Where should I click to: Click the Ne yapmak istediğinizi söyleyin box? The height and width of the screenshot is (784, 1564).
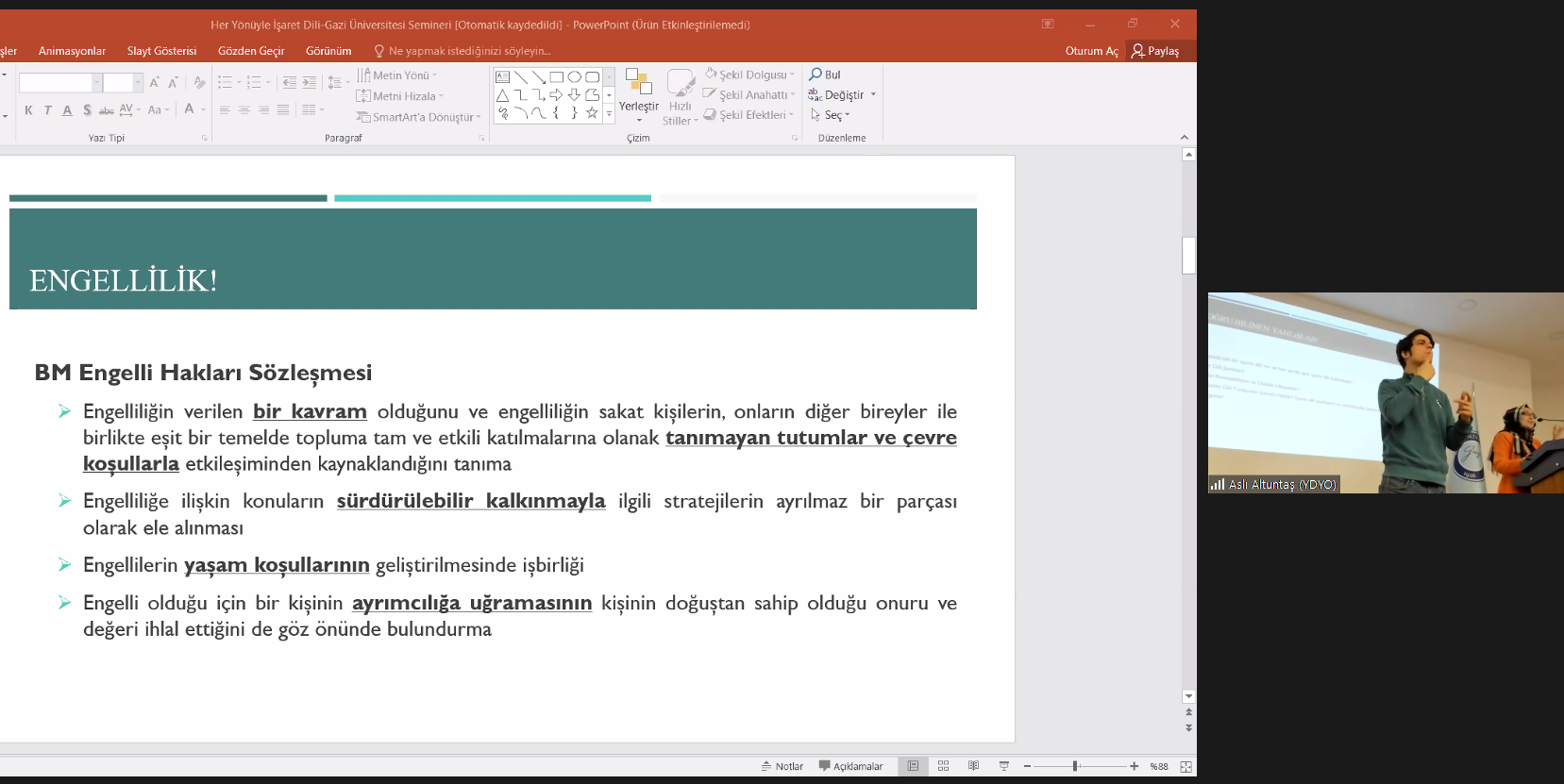tap(469, 51)
